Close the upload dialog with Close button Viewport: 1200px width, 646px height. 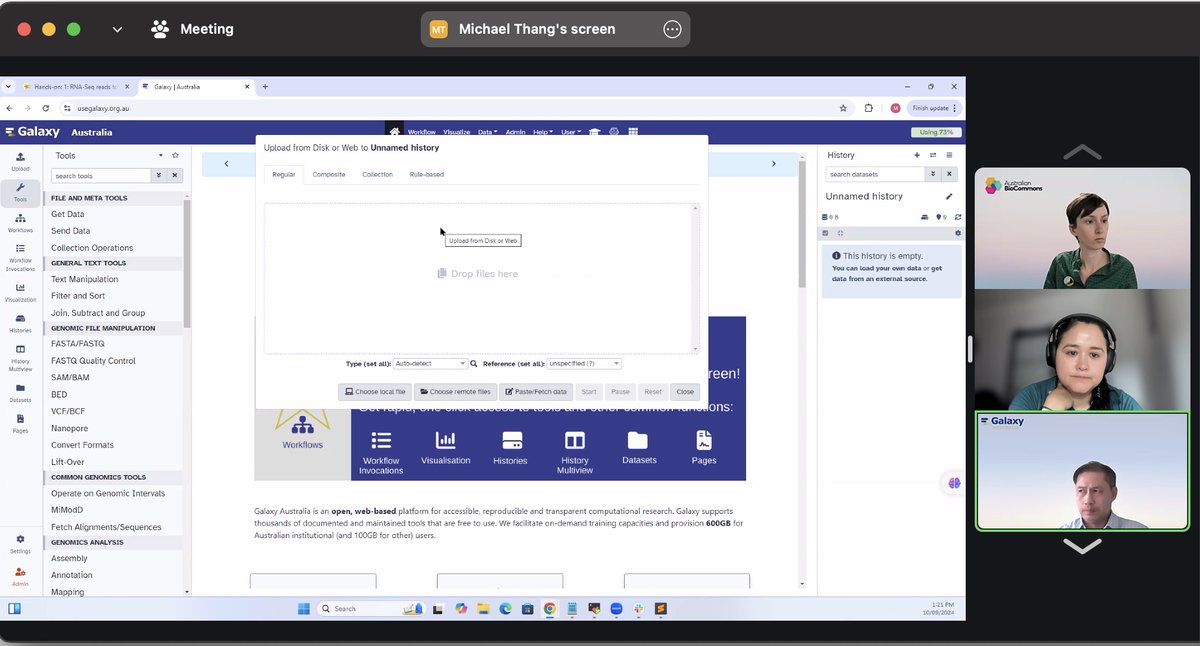coord(684,392)
